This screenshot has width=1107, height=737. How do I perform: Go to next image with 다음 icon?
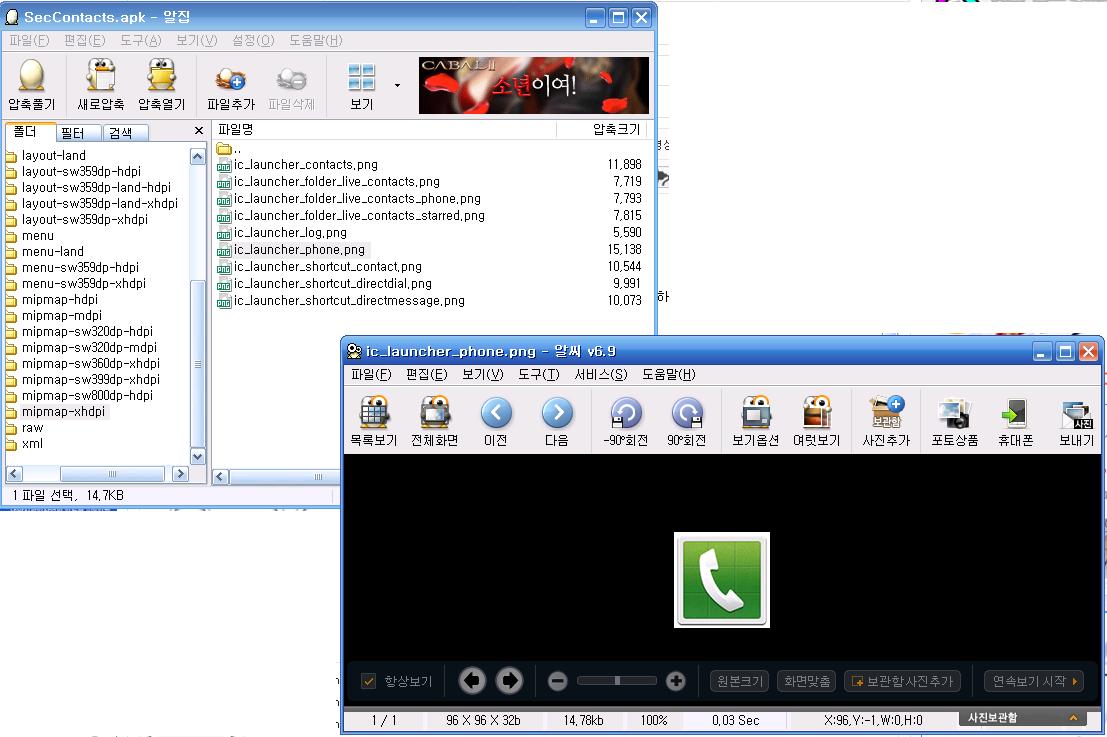[x=557, y=414]
